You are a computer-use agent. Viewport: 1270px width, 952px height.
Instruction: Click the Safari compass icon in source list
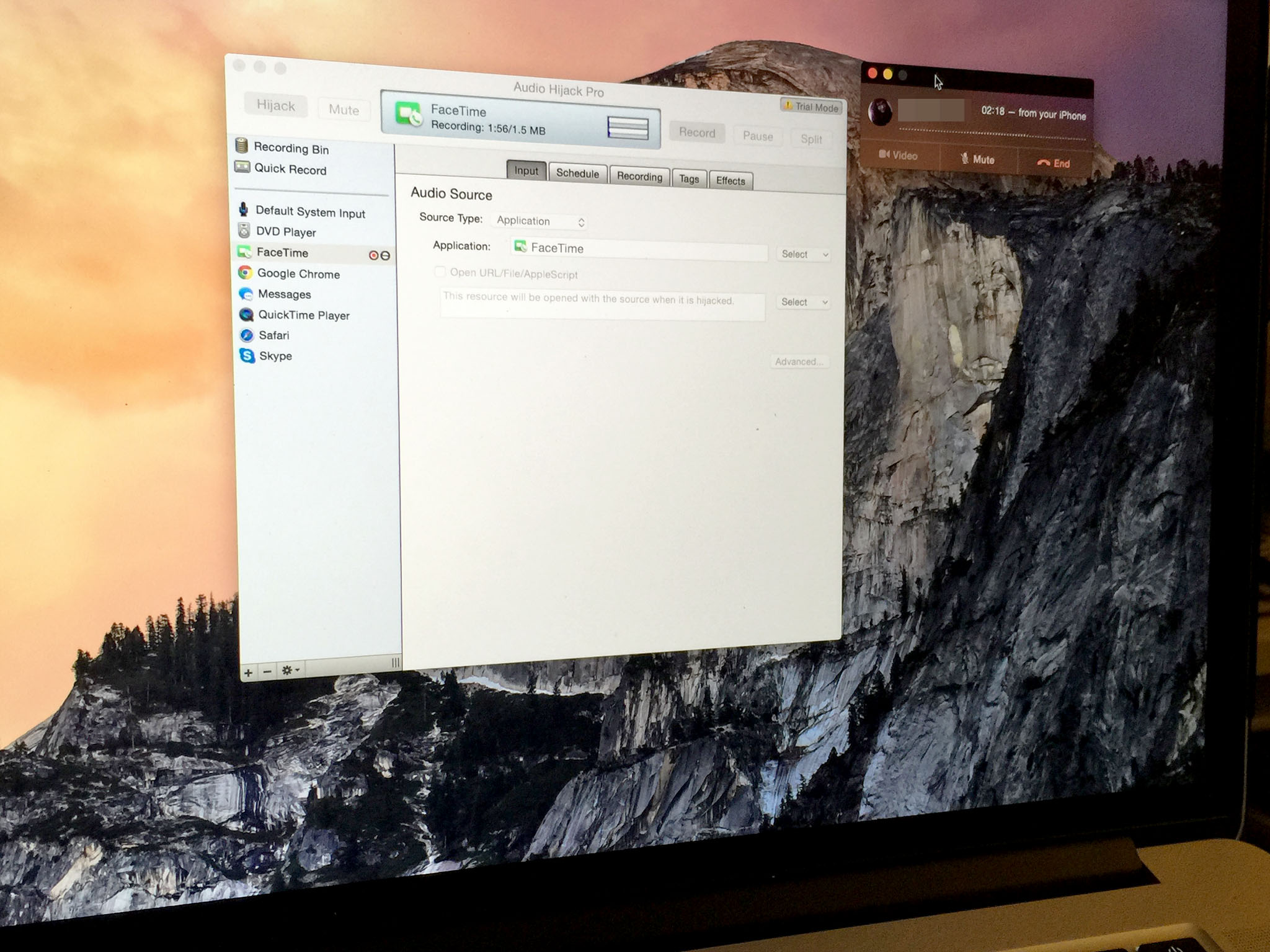[247, 335]
